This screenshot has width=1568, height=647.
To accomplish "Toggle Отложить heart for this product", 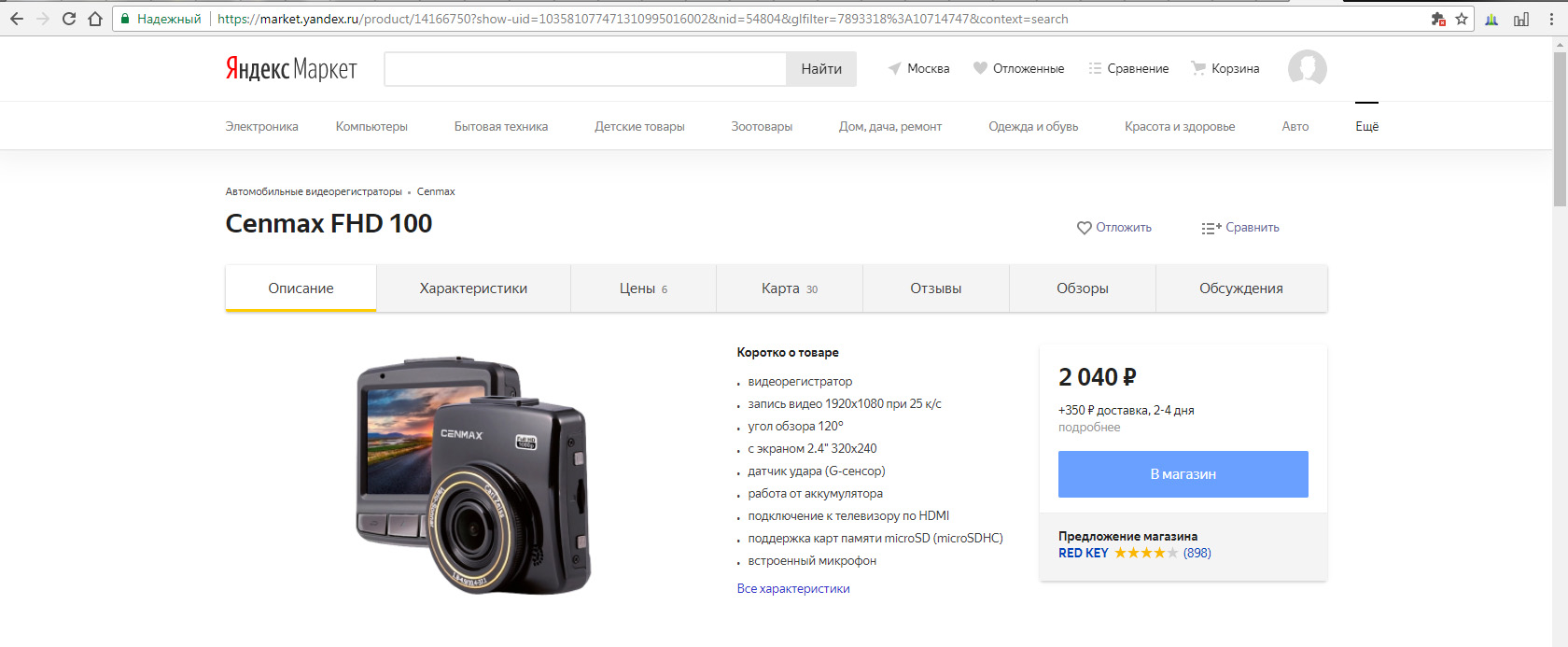I will 1113,228.
